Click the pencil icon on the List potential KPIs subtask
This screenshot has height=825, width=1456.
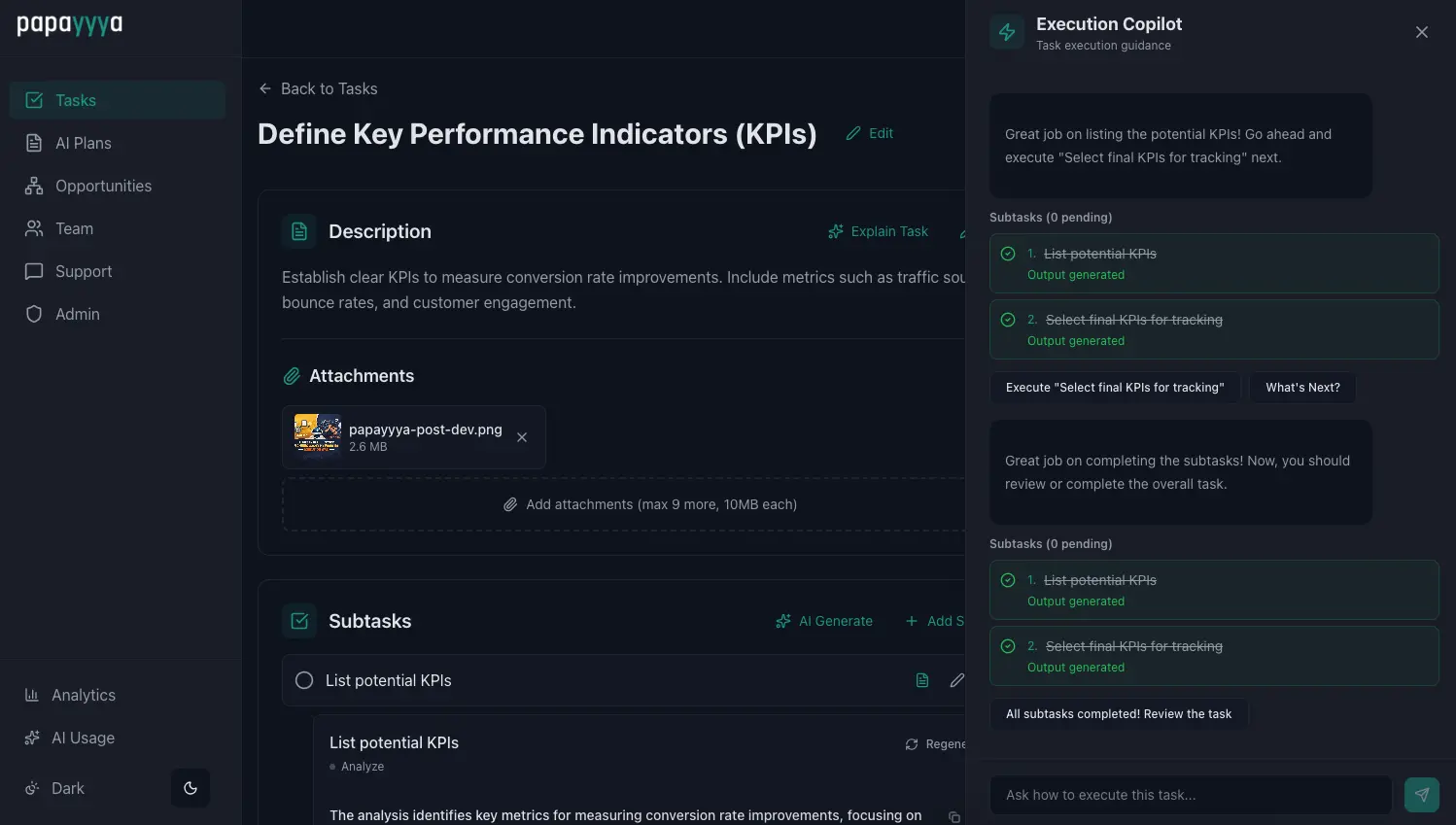tap(957, 680)
